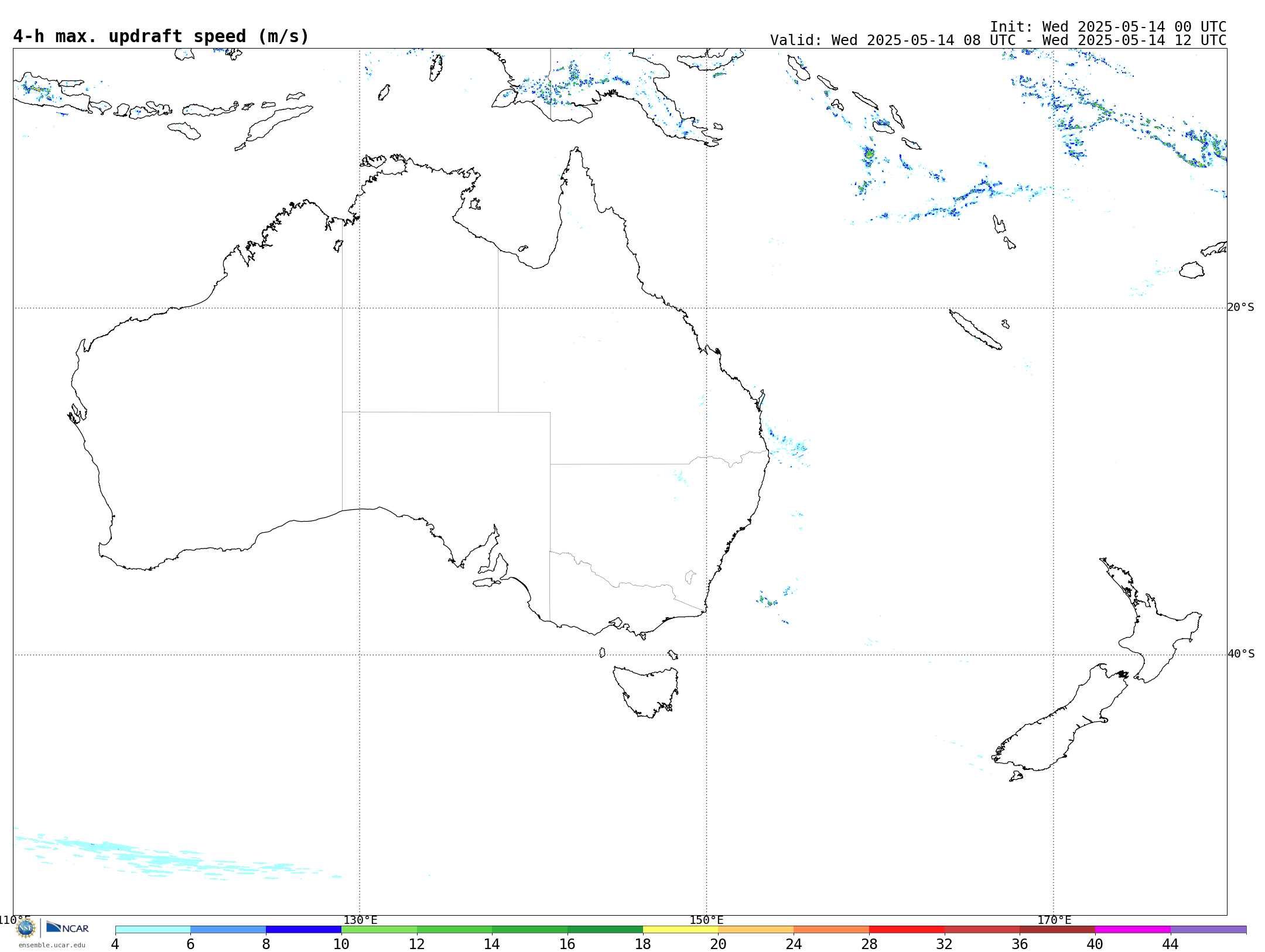Viewport: 1265px width, 952px height.
Task: Choose the light orange 20–24 m/s swatch
Action: coord(756,929)
